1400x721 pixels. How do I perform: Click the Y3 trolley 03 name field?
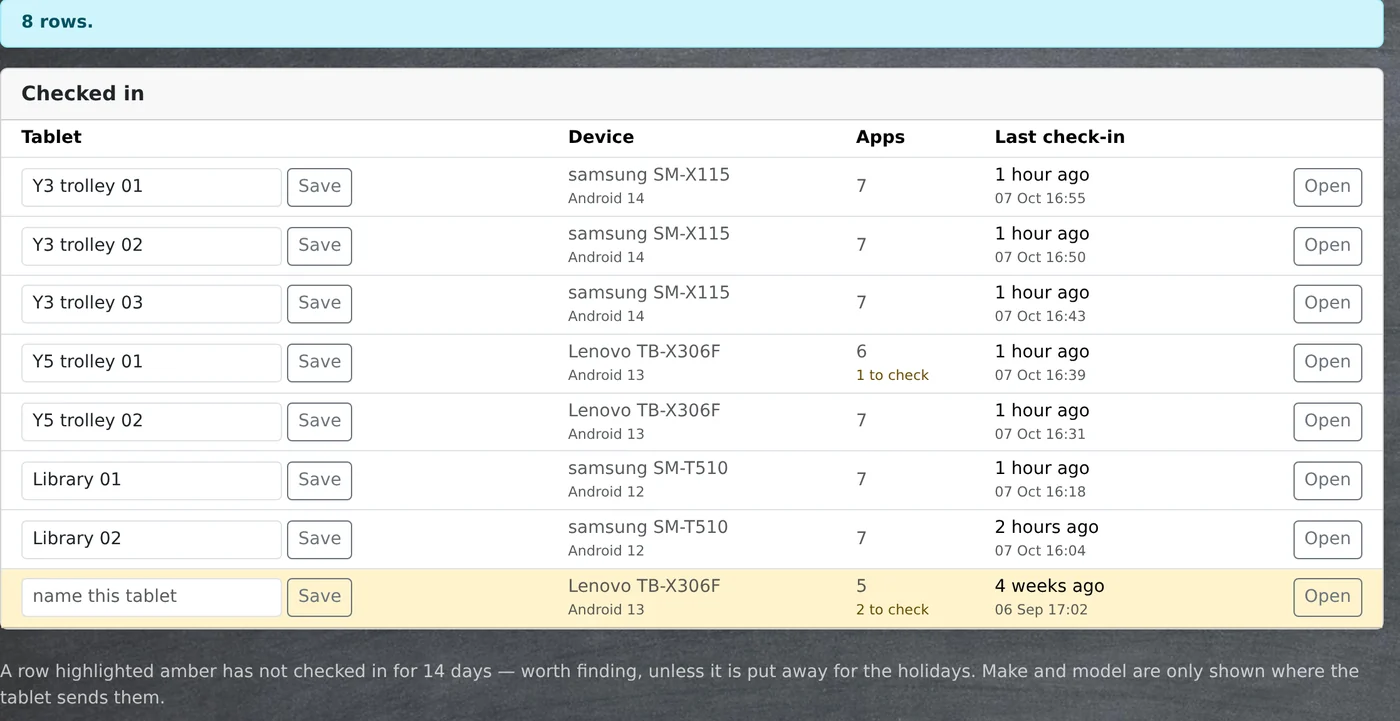[151, 304]
